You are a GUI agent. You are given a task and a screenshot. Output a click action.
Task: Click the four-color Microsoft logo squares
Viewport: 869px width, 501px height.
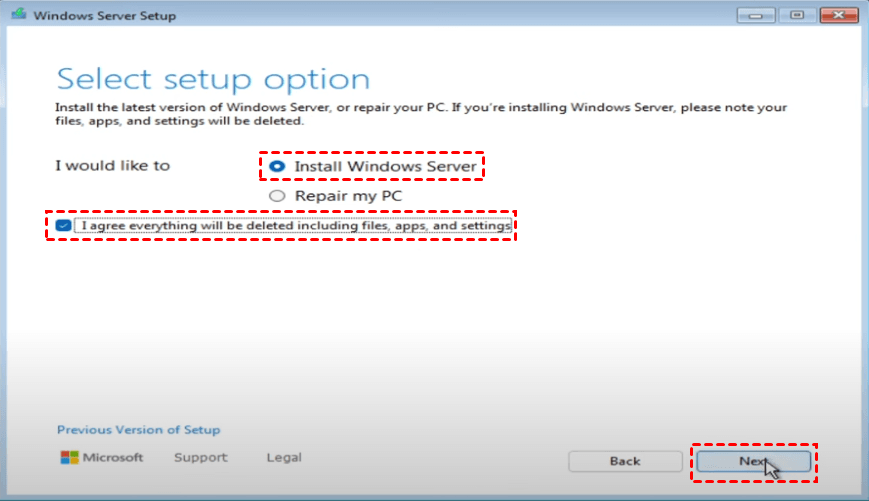[68, 458]
